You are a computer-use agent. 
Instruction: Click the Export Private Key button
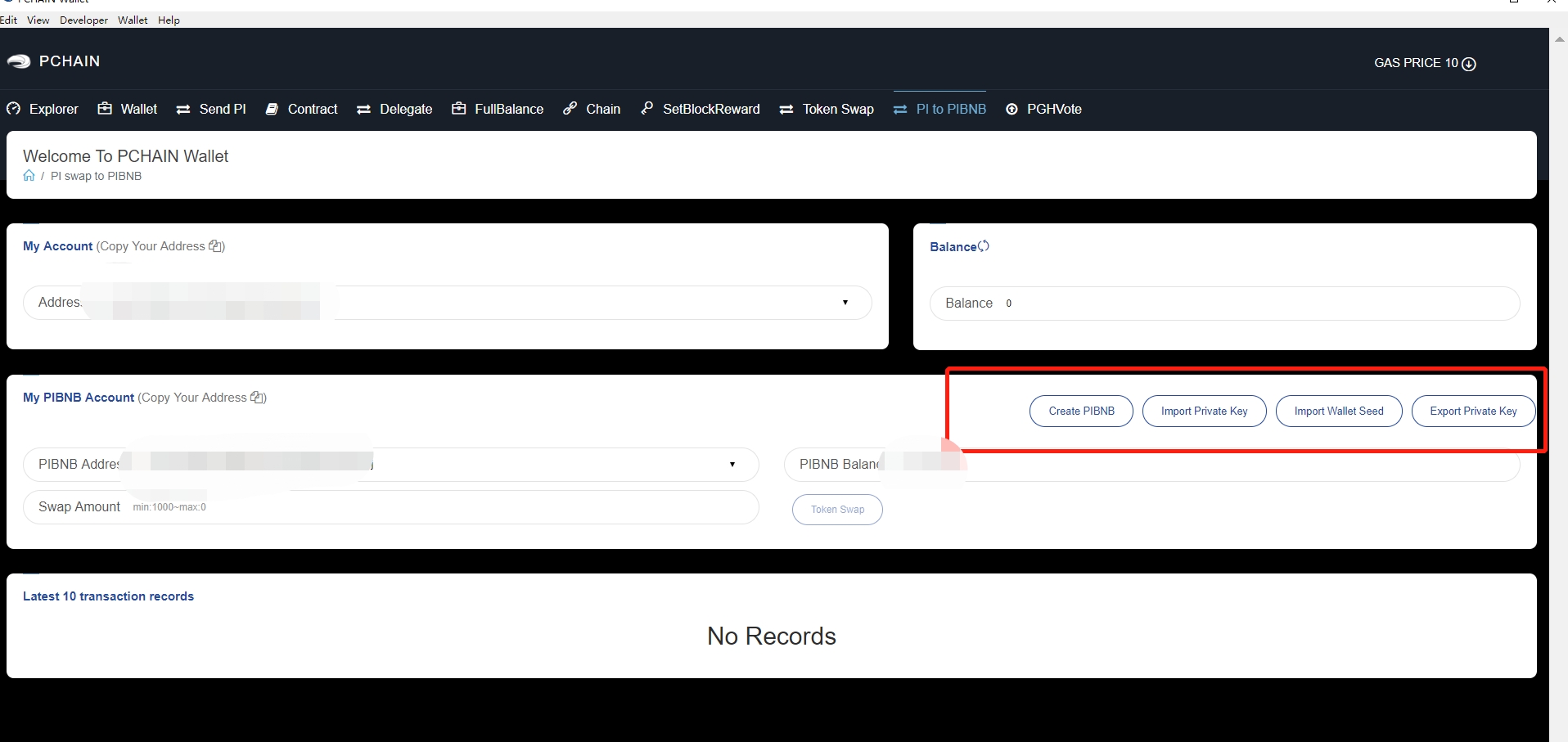(x=1473, y=411)
